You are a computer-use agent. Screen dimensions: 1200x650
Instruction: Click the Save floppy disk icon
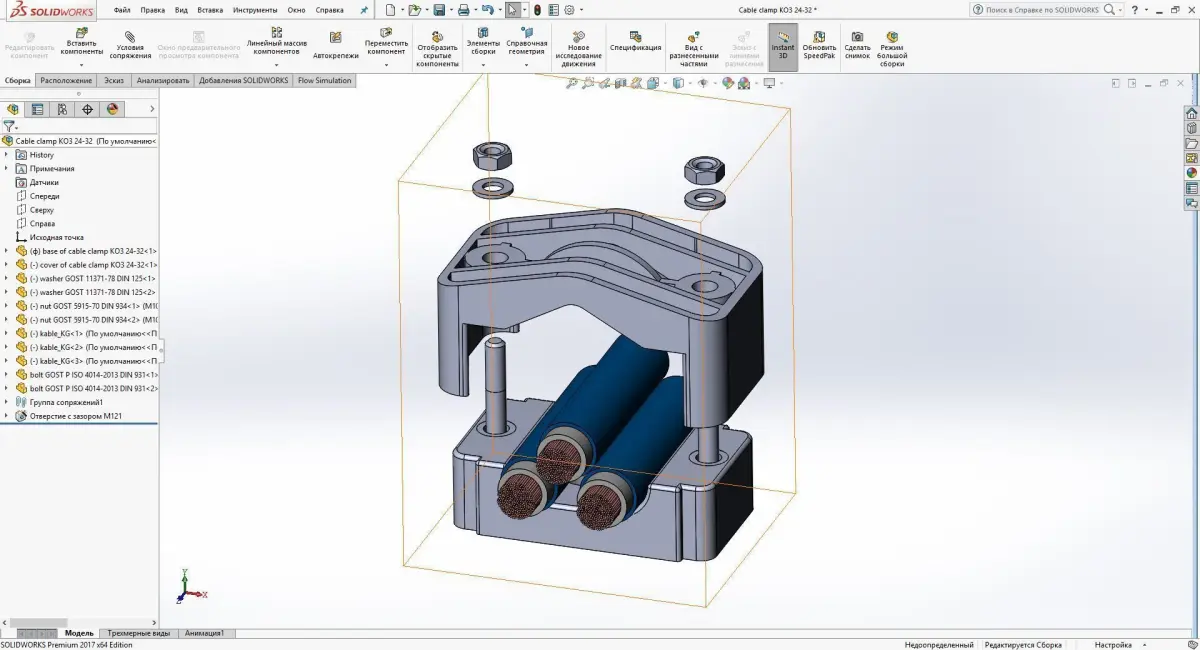point(439,10)
